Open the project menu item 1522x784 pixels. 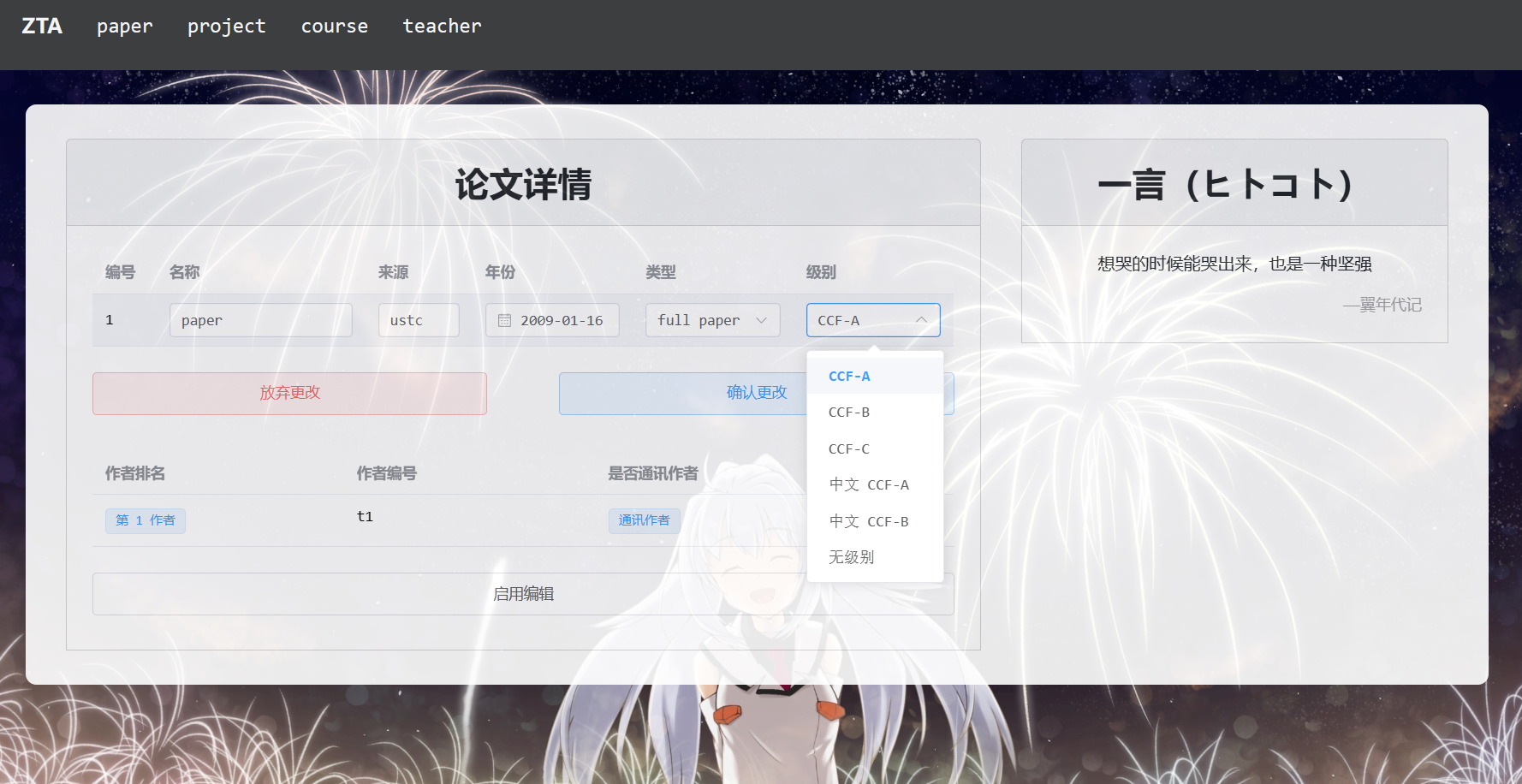click(227, 27)
